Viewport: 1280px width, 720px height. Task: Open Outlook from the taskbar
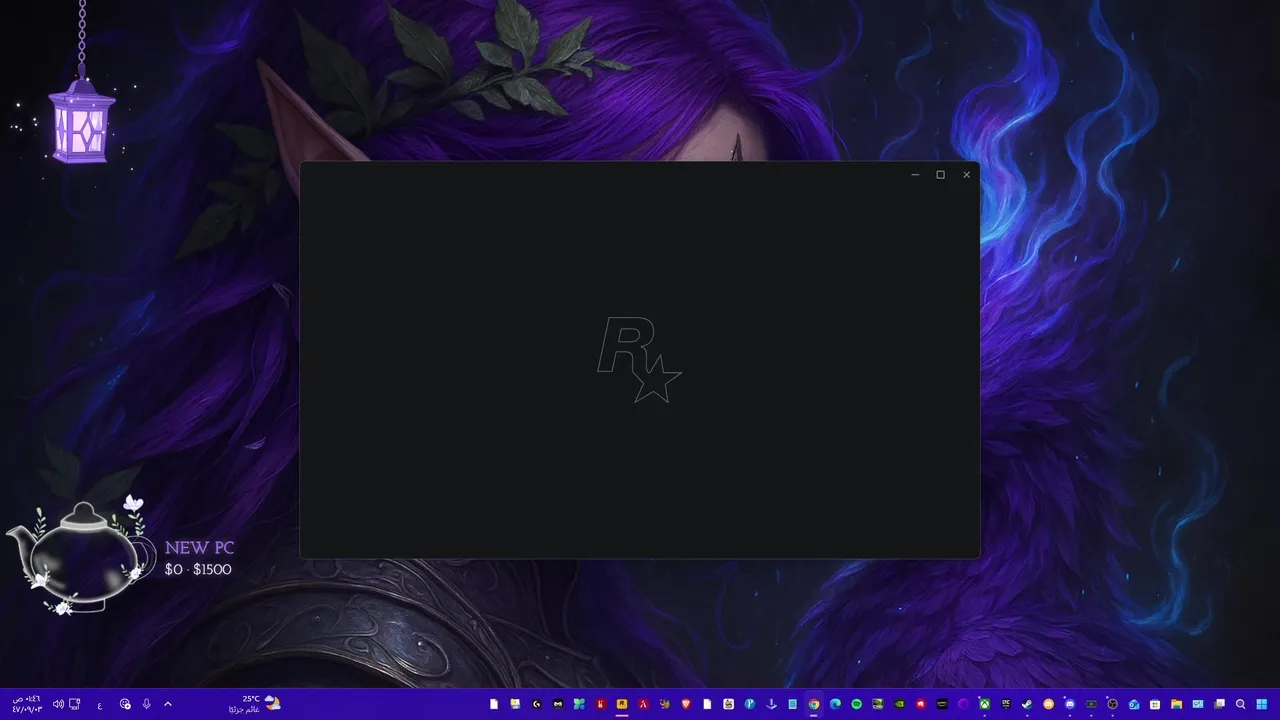(x=1134, y=704)
